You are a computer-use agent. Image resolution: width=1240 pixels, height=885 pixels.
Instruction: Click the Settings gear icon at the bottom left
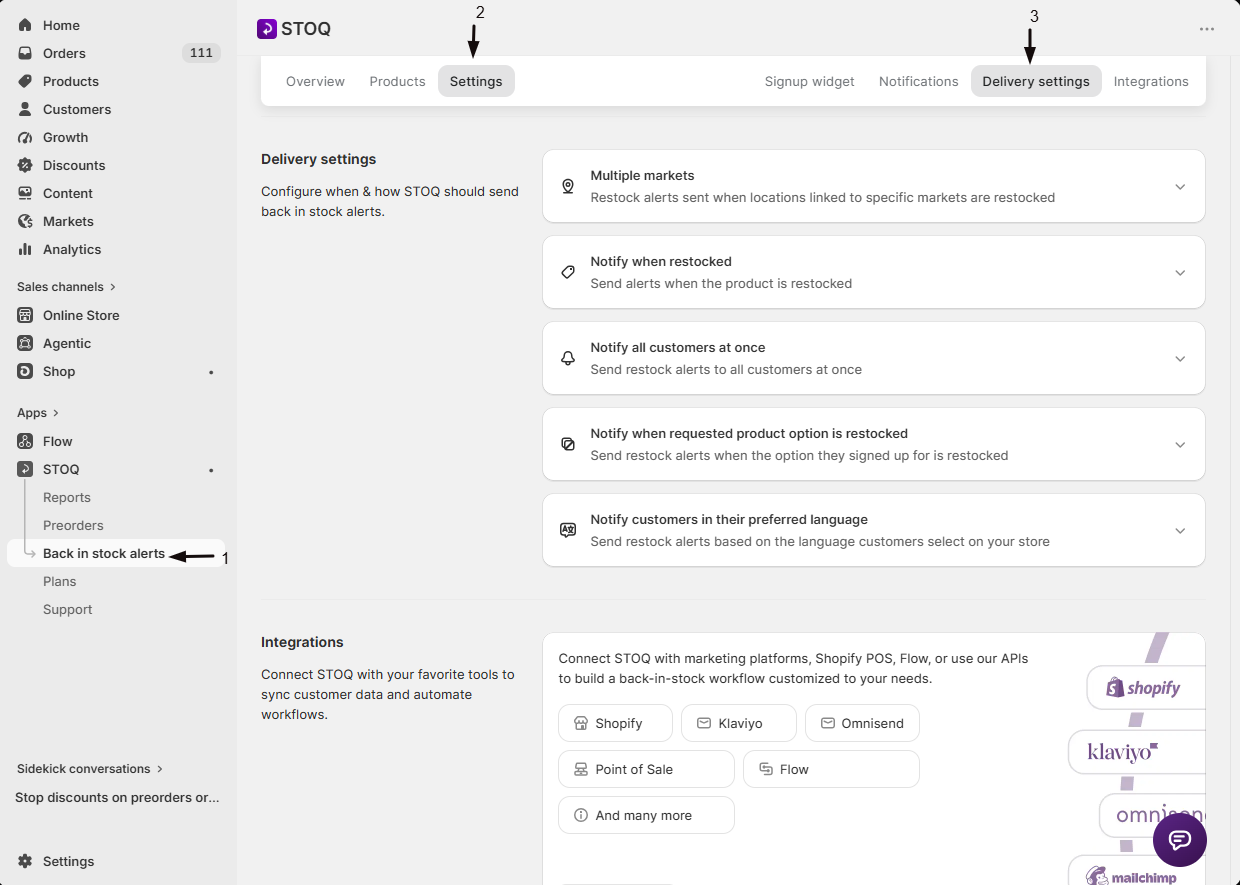[x=25, y=861]
